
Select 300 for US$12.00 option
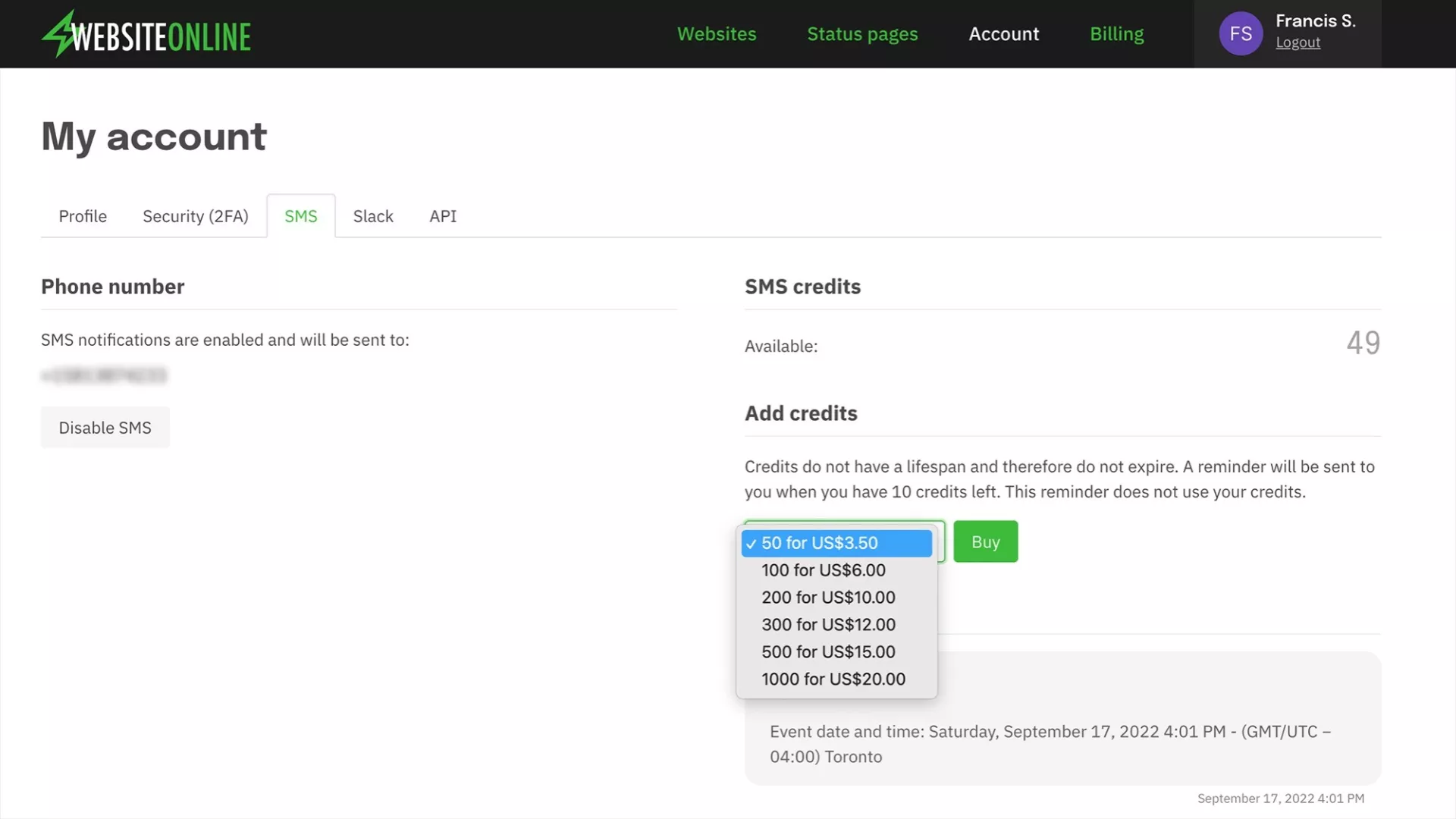(828, 625)
